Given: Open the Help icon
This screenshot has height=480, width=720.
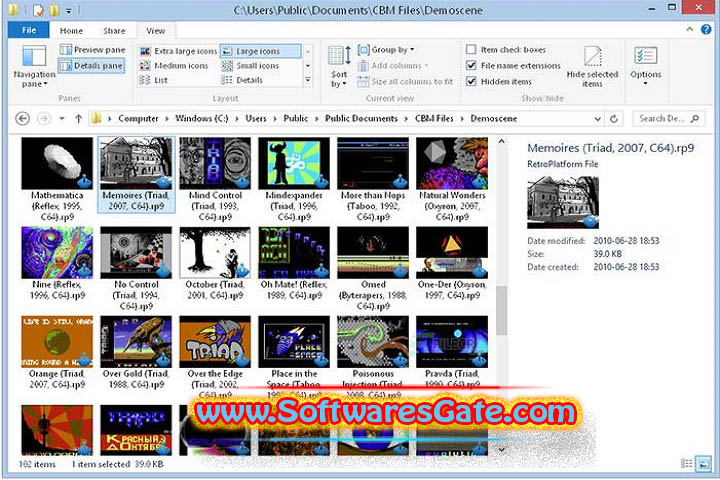Looking at the screenshot, I should tap(706, 29).
